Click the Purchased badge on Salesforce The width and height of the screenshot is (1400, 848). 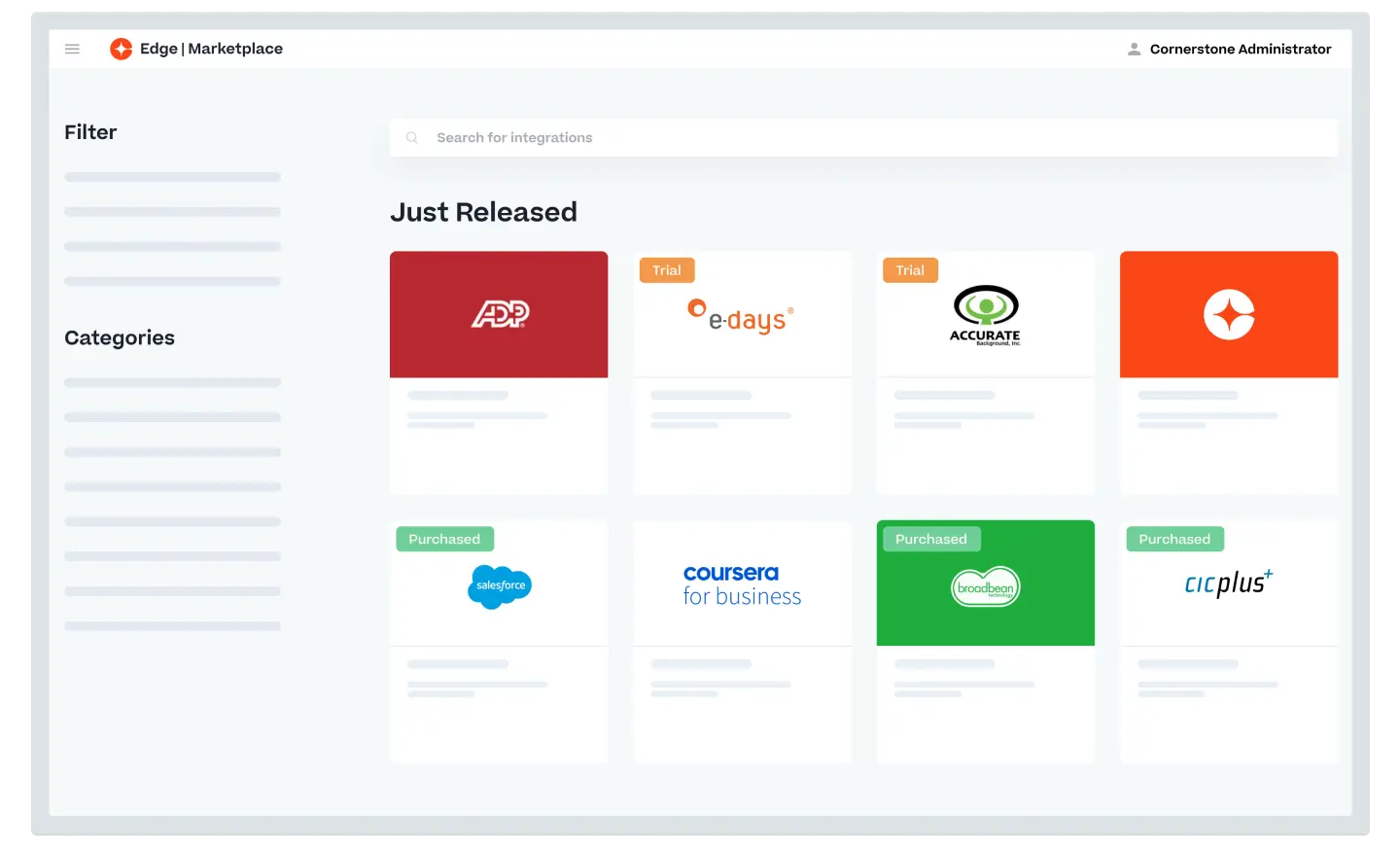click(444, 538)
